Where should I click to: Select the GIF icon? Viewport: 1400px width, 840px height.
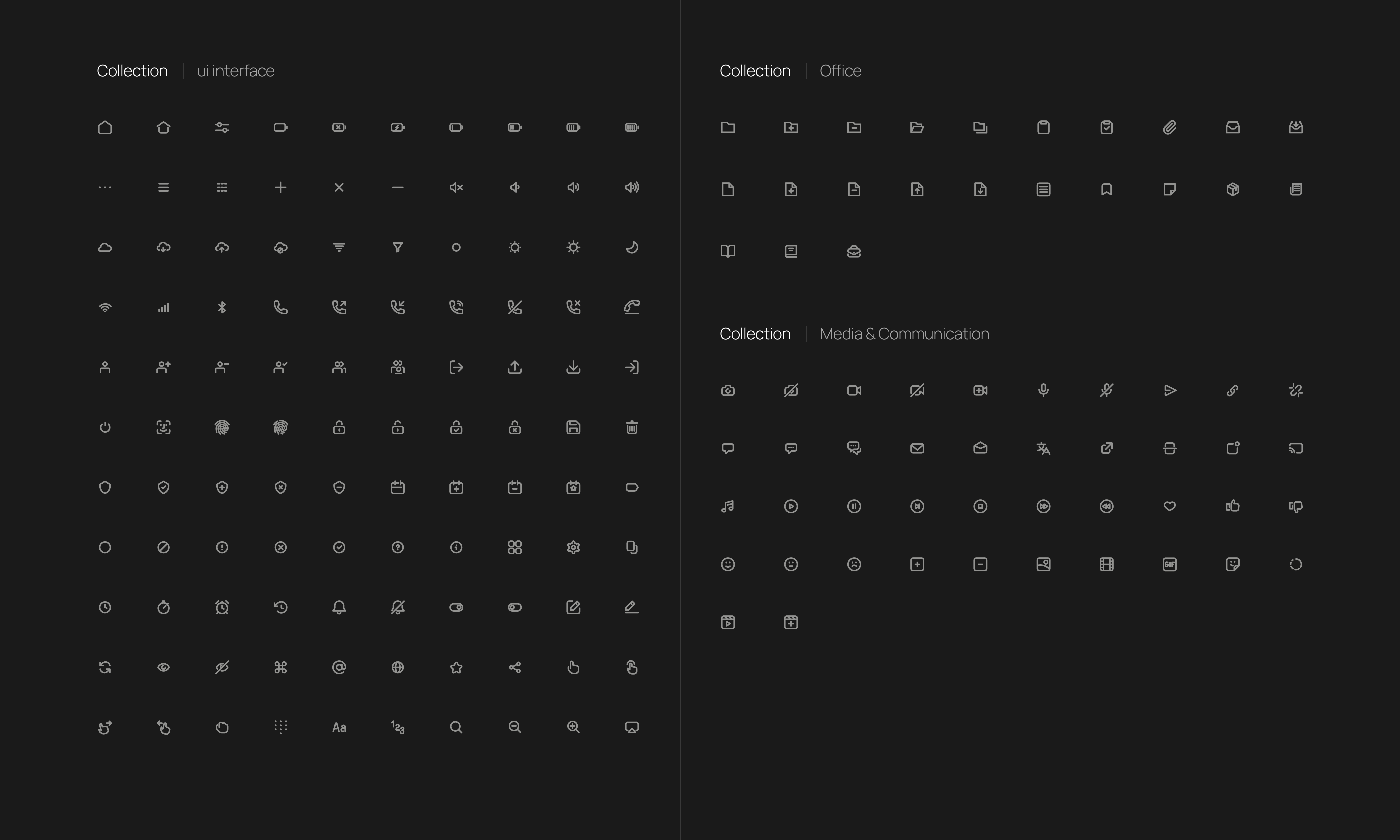pos(1169,564)
